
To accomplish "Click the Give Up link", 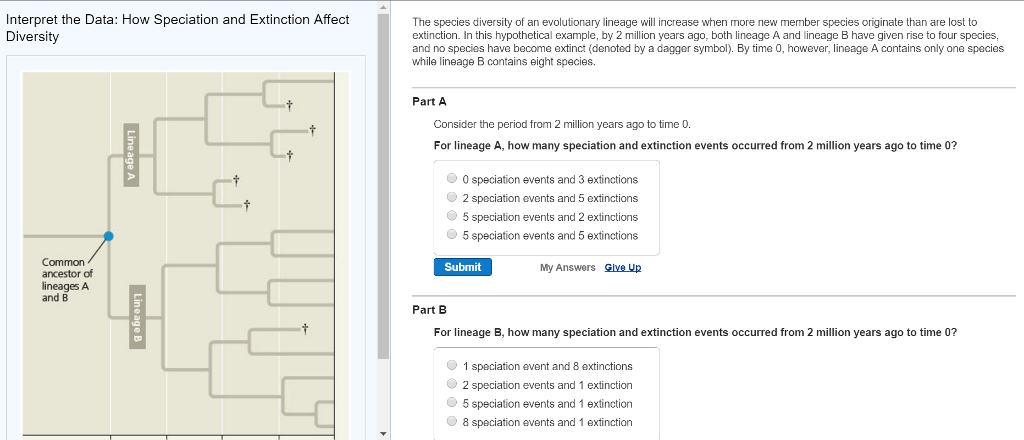I will point(623,268).
